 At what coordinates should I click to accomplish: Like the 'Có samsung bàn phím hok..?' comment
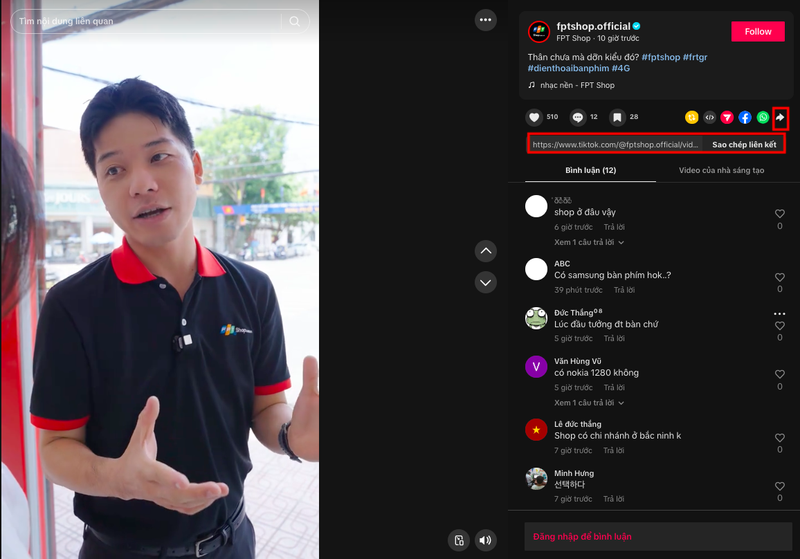coord(780,277)
